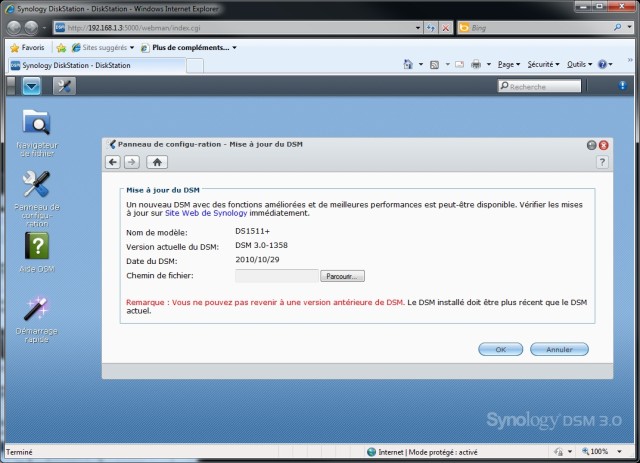Screen dimensions: 640x463
Task: Open the control panel tools icon in DSM taskbar
Action: [x=64, y=86]
